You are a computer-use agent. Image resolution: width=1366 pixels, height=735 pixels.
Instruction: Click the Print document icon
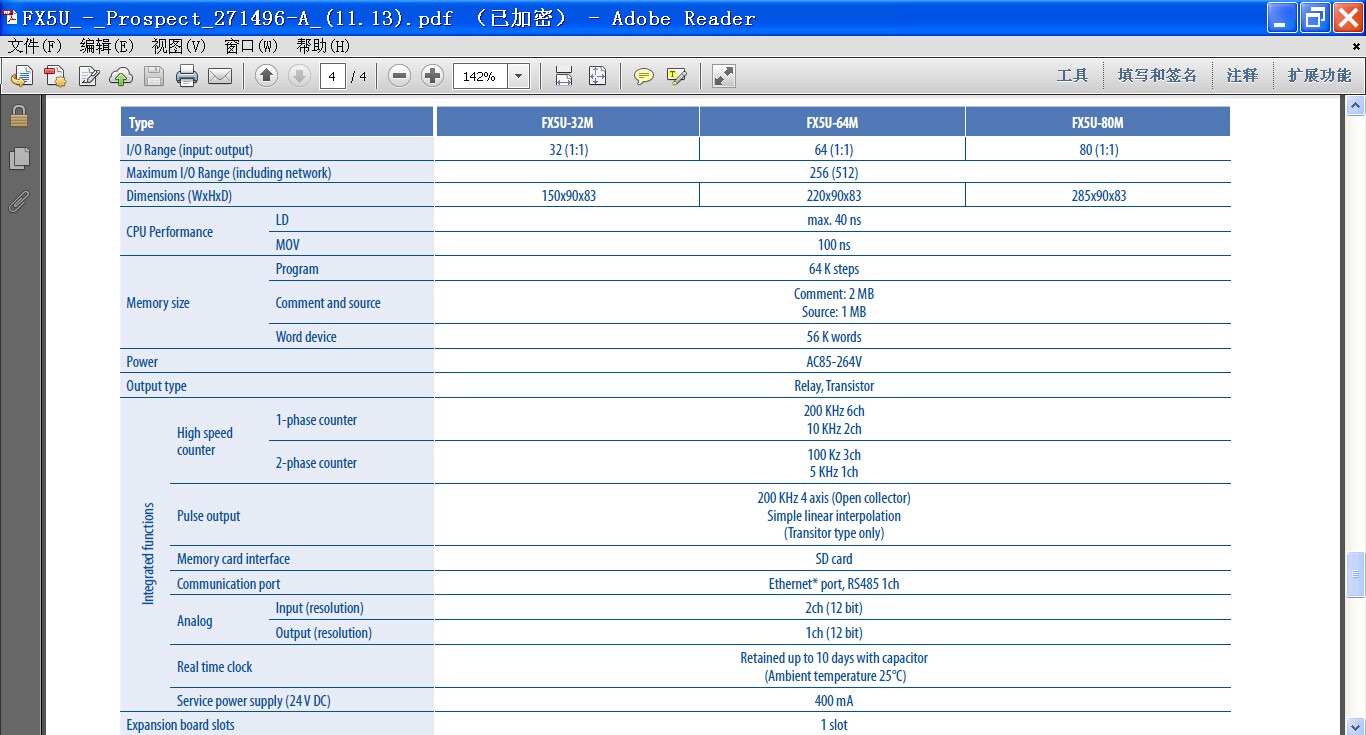click(x=187, y=76)
